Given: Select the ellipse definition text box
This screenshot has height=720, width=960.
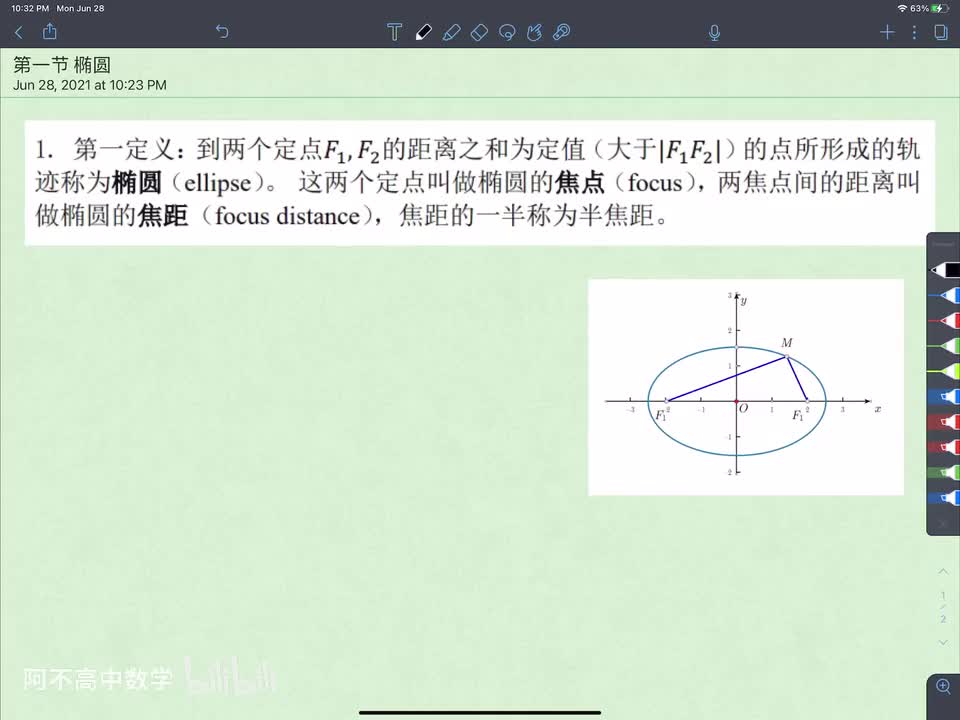Looking at the screenshot, I should point(479,182).
